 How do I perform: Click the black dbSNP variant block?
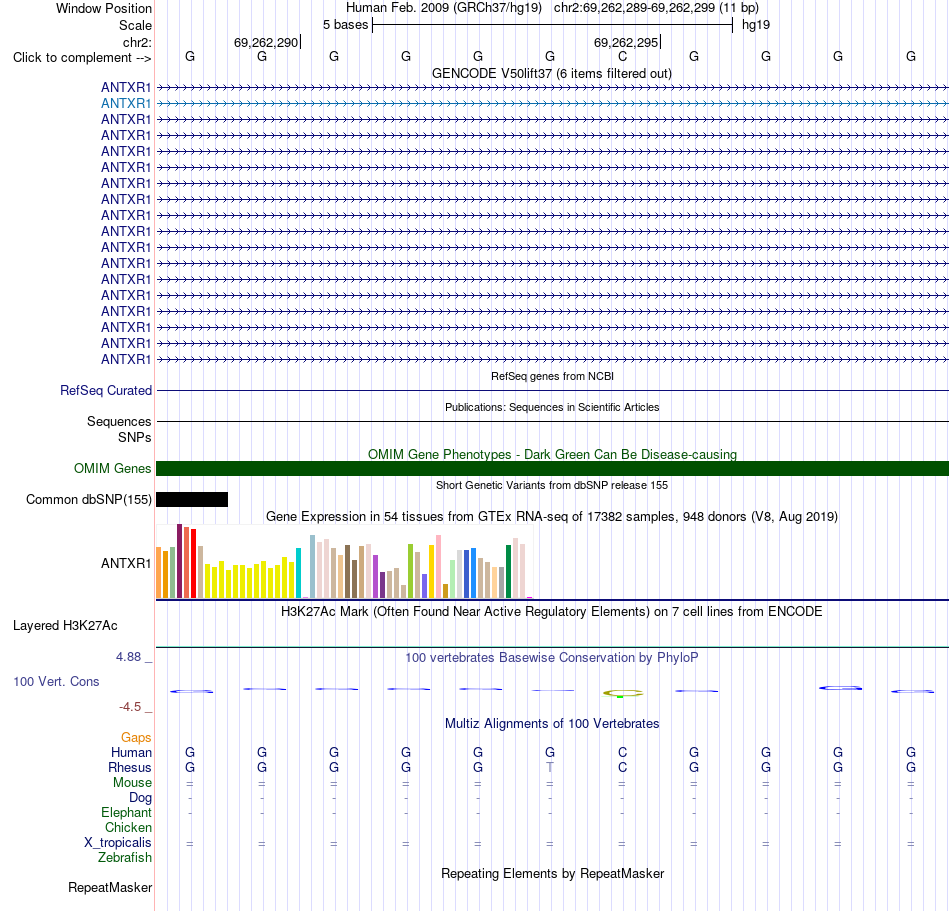point(192,499)
